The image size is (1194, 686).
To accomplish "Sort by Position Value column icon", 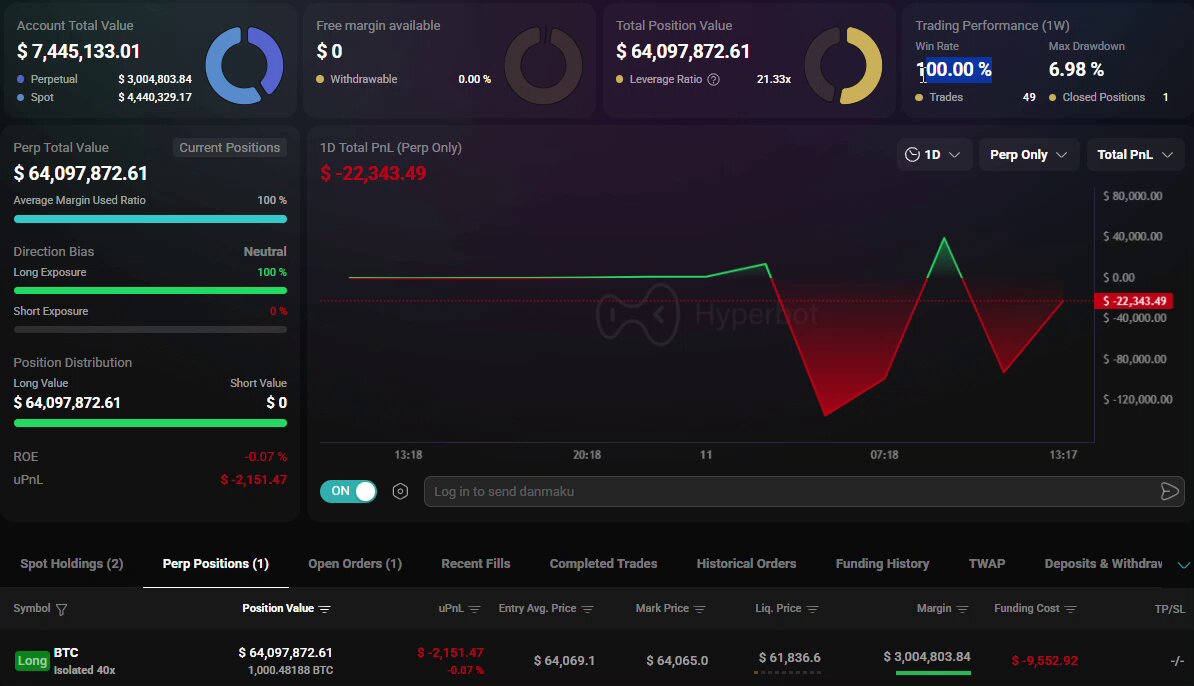I will coord(325,609).
